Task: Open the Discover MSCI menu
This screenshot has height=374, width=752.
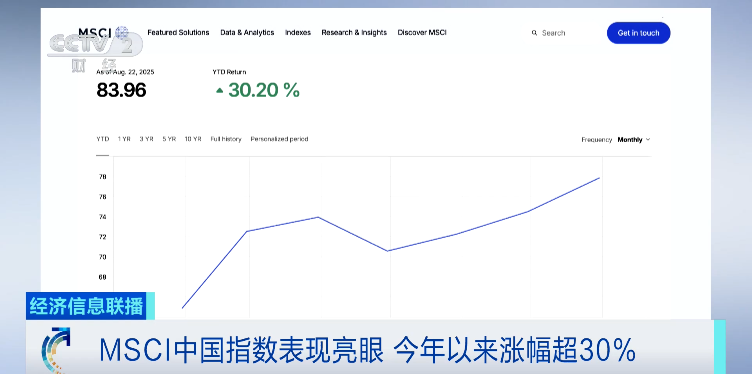Action: coord(422,33)
